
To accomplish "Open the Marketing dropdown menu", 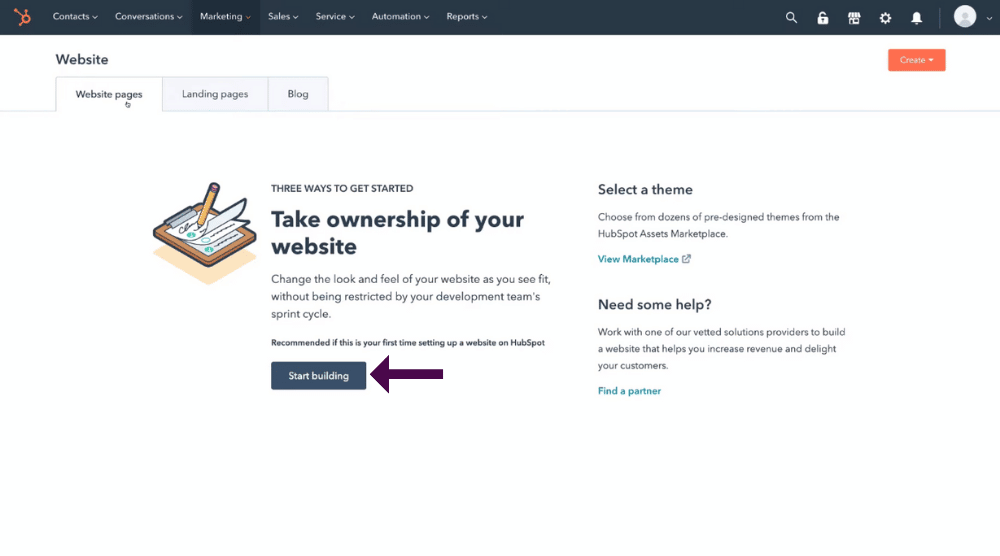I will [x=225, y=17].
